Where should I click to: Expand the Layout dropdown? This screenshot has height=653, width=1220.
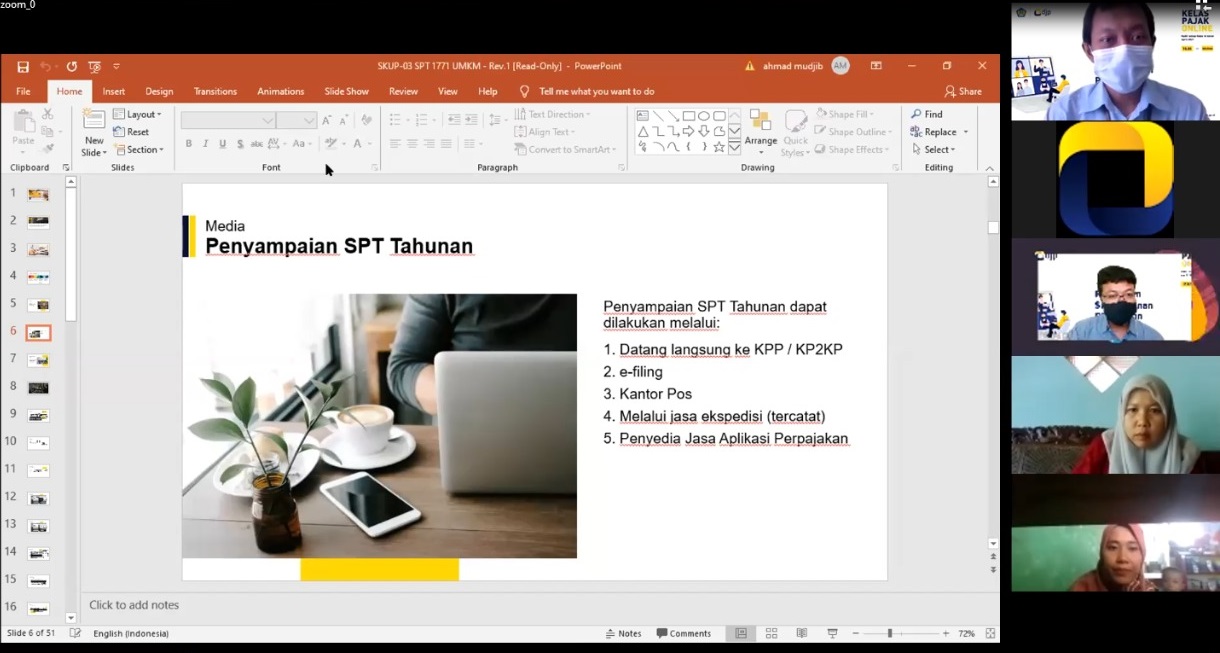(137, 114)
